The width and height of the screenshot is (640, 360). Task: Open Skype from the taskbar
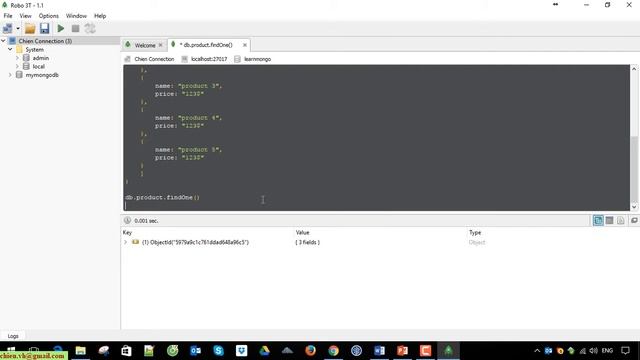[218, 351]
